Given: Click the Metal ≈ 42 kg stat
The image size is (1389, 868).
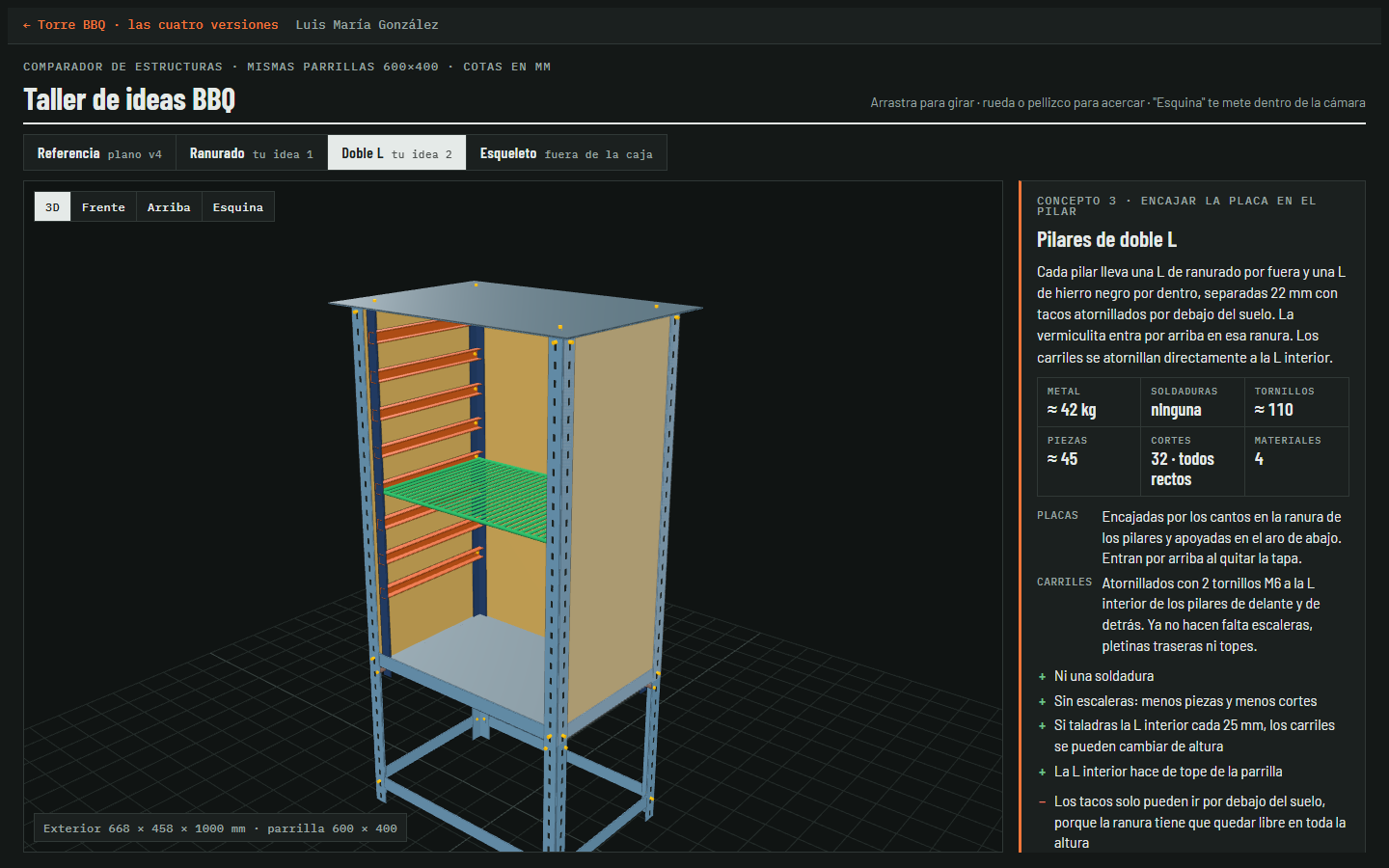Looking at the screenshot, I should coord(1089,402).
